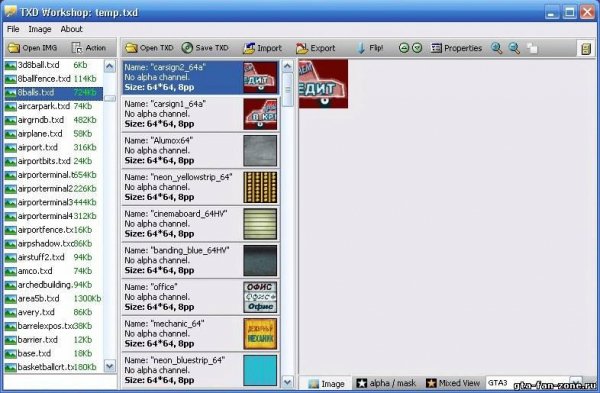Move texture up with green up arrow
Image resolution: width=600 pixels, height=393 pixels.
(x=404, y=48)
